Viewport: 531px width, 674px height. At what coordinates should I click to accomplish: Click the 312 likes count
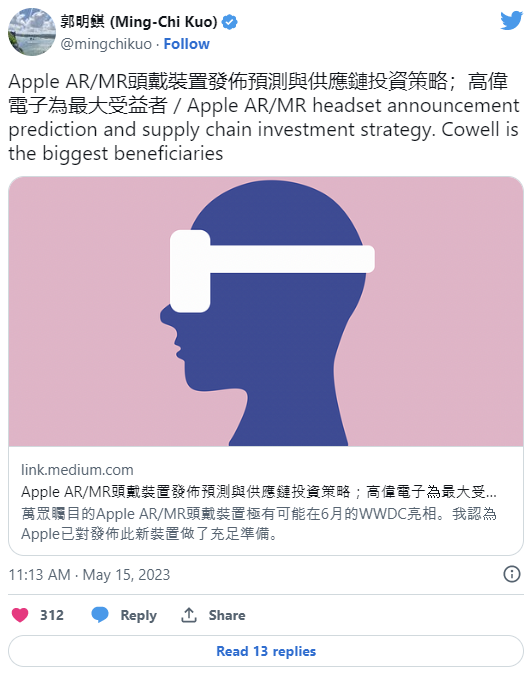52,615
